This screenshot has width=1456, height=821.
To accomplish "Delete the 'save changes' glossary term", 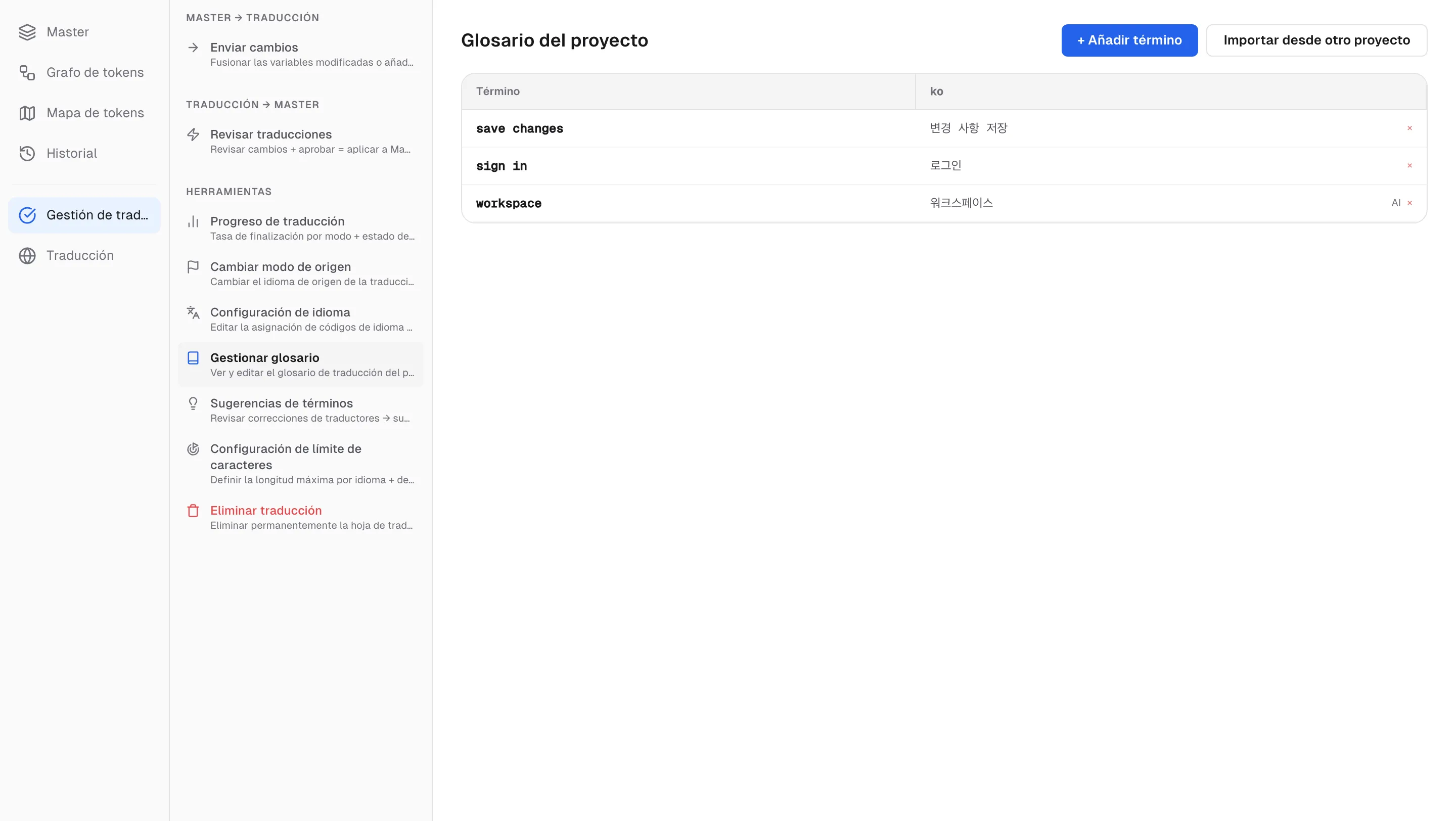I will 1409,128.
